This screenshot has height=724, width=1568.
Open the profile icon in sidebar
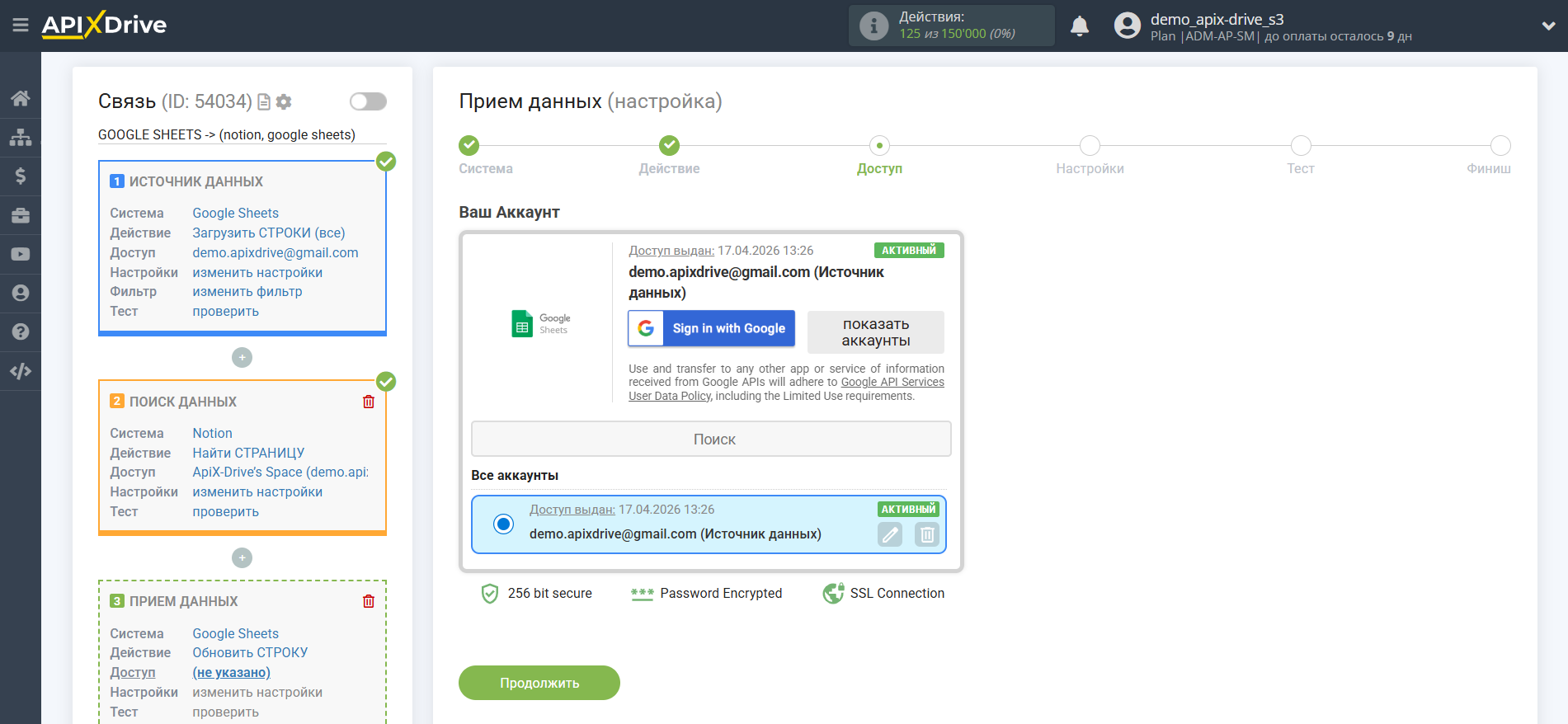coord(21,293)
